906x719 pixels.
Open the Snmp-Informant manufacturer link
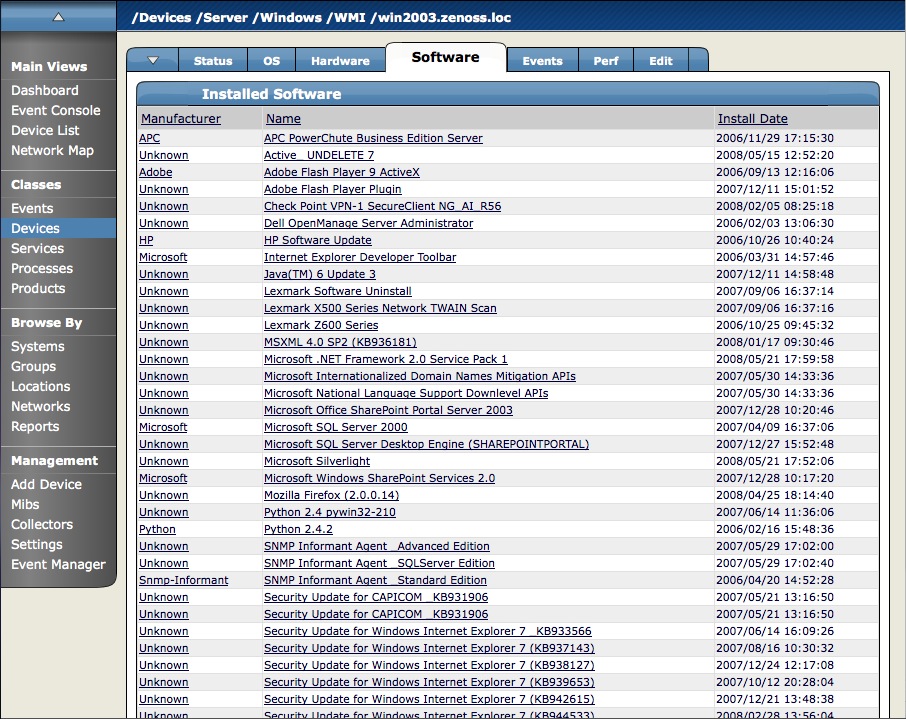pyautogui.click(x=184, y=580)
